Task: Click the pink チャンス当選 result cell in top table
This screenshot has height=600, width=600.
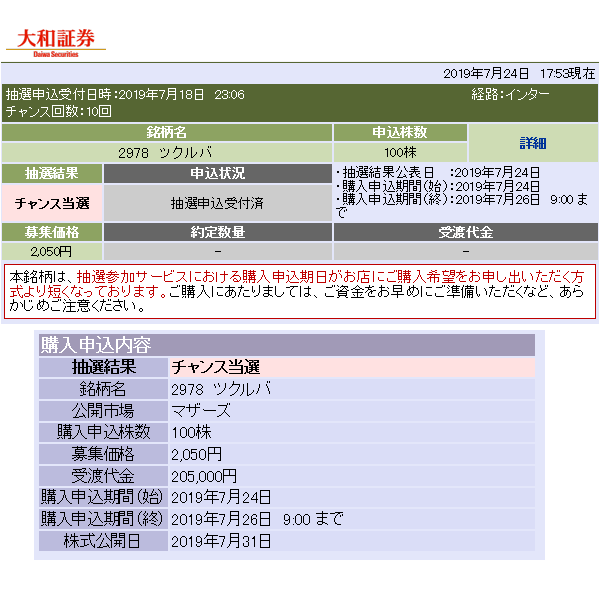Action: pos(52,203)
